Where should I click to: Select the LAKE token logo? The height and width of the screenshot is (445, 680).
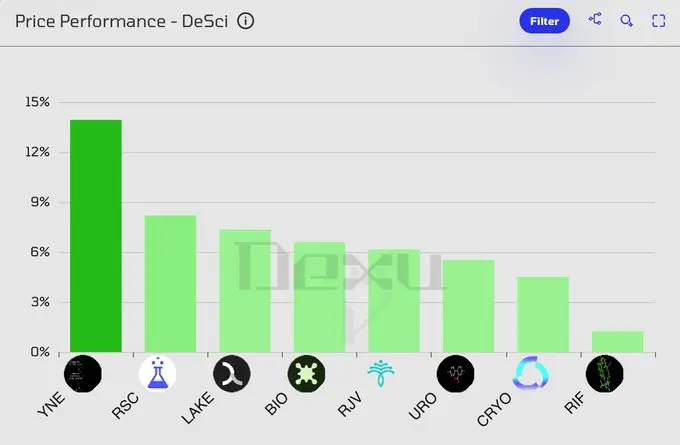point(232,373)
